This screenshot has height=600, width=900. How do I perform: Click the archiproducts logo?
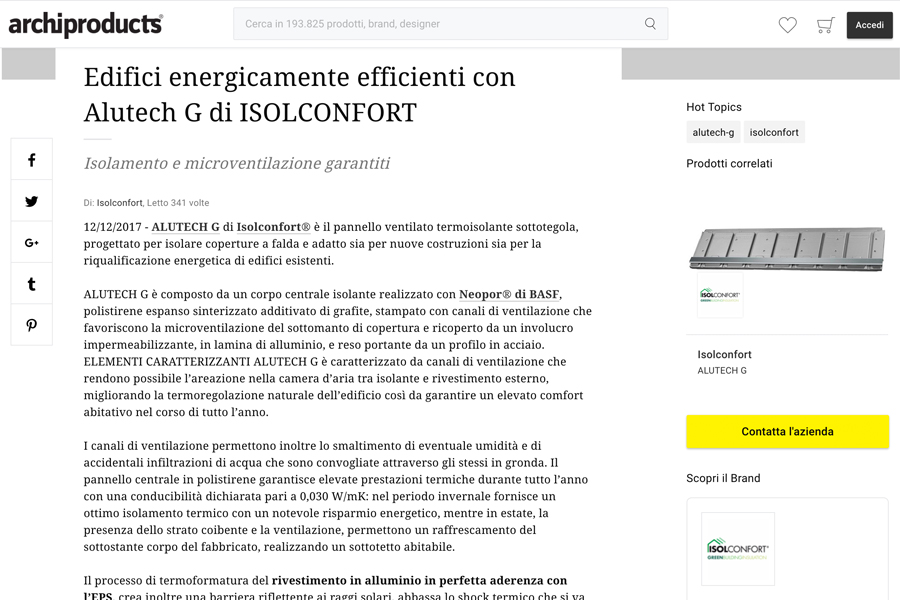[85, 25]
